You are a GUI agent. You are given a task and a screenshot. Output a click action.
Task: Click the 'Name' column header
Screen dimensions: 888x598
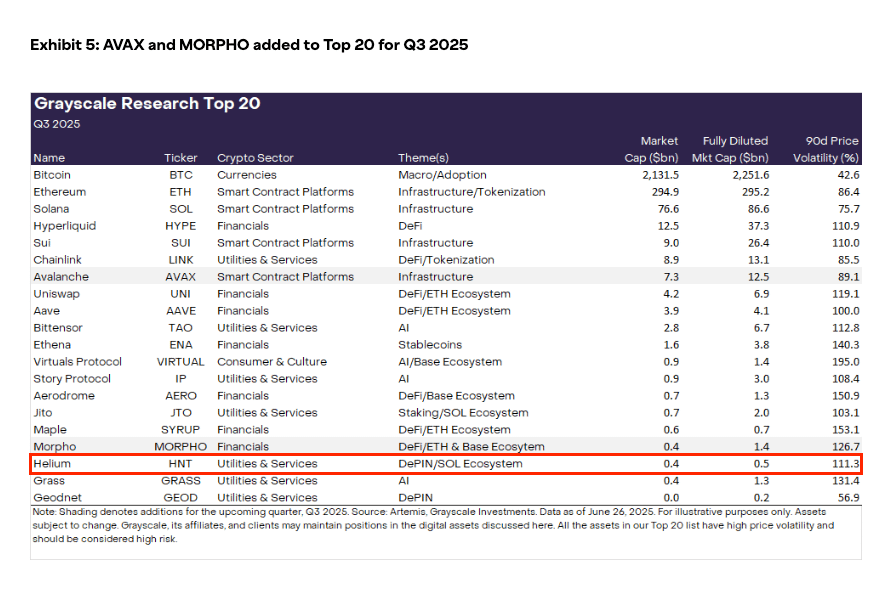(49, 158)
